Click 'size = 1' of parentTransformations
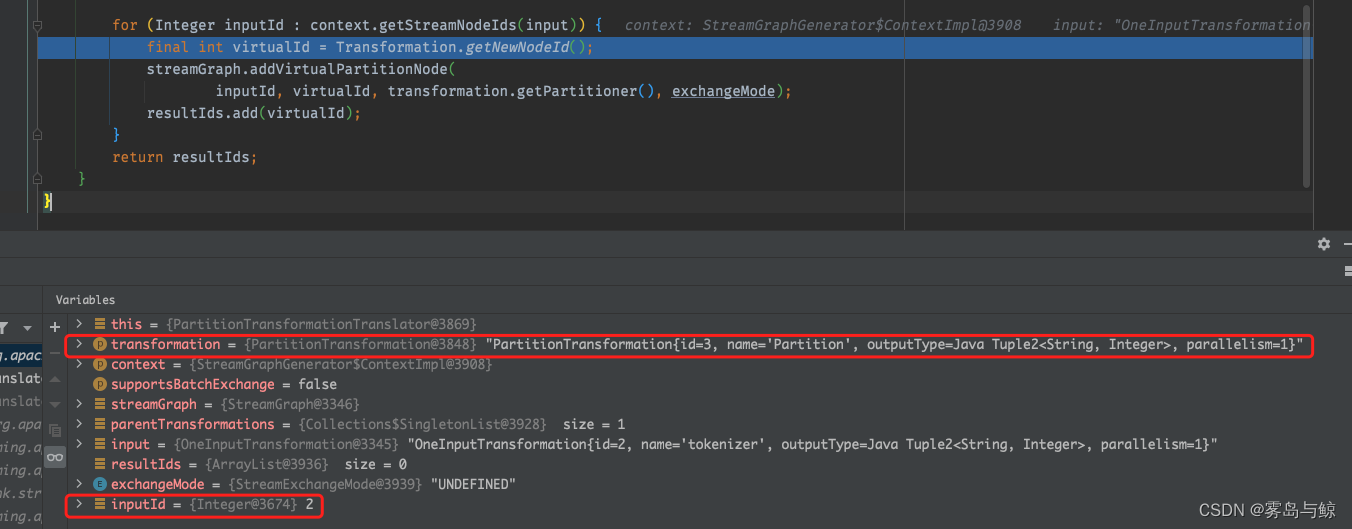1352x529 pixels. 594,424
